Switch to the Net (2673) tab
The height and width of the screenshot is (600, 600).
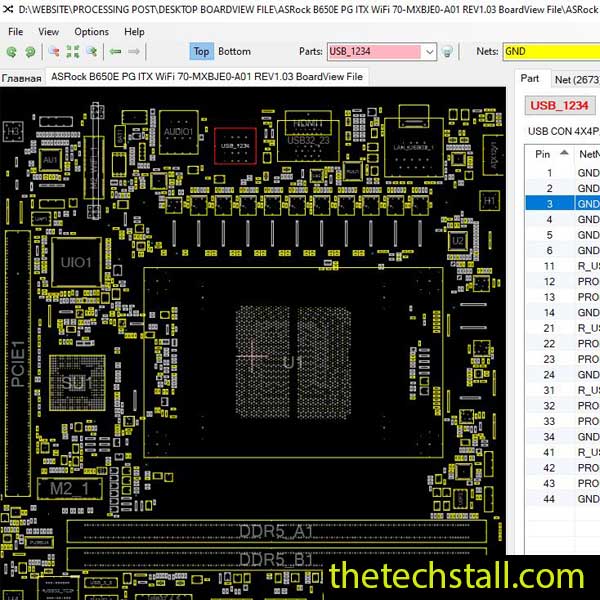pyautogui.click(x=575, y=78)
